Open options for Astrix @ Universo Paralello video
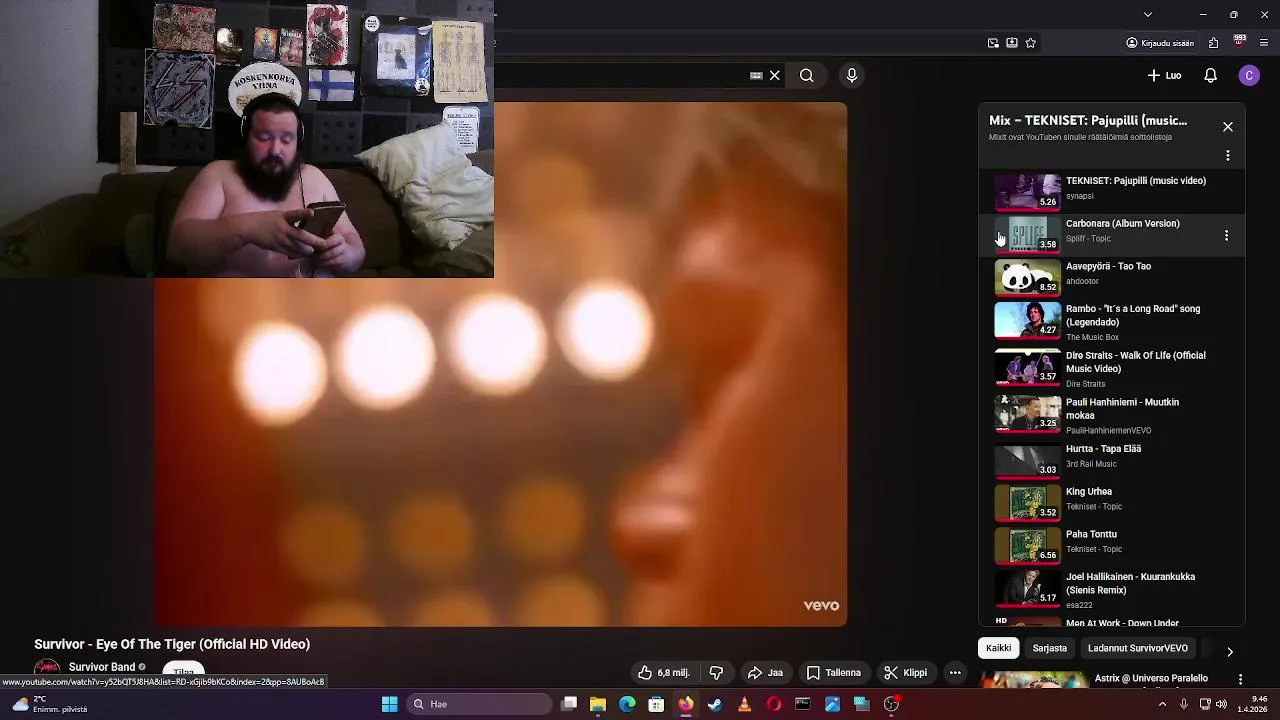Viewport: 1280px width, 720px height. coord(1240,679)
